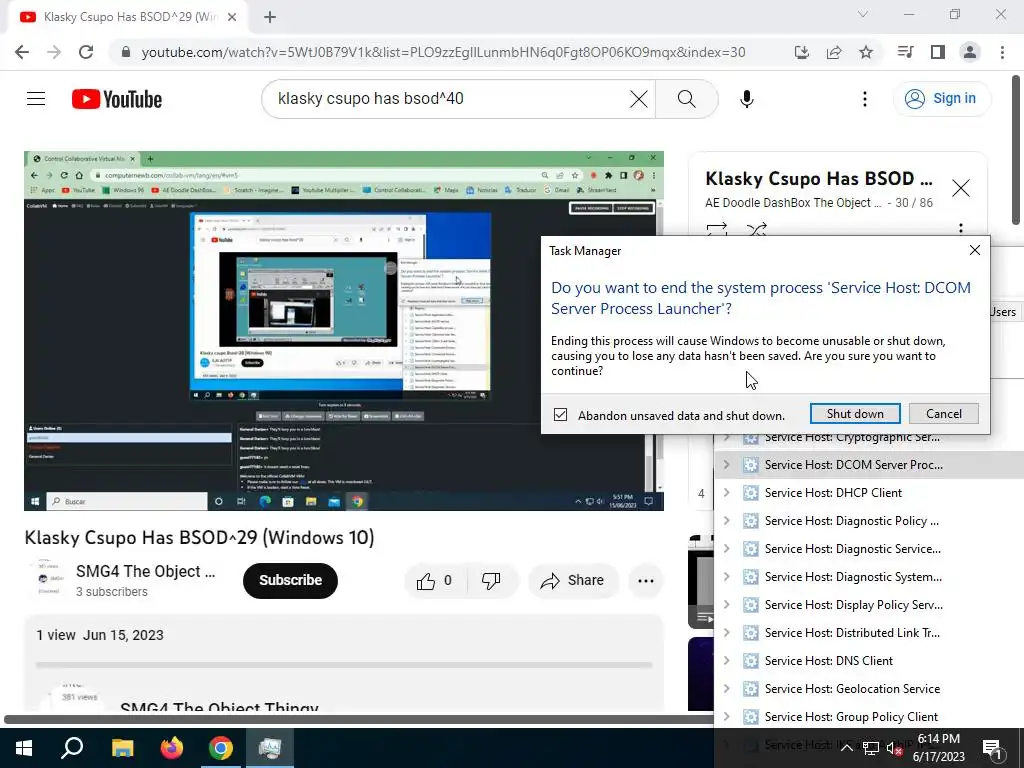Image resolution: width=1024 pixels, height=768 pixels.
Task: Expand Service Host: Display Policy row
Action: [x=726, y=605]
